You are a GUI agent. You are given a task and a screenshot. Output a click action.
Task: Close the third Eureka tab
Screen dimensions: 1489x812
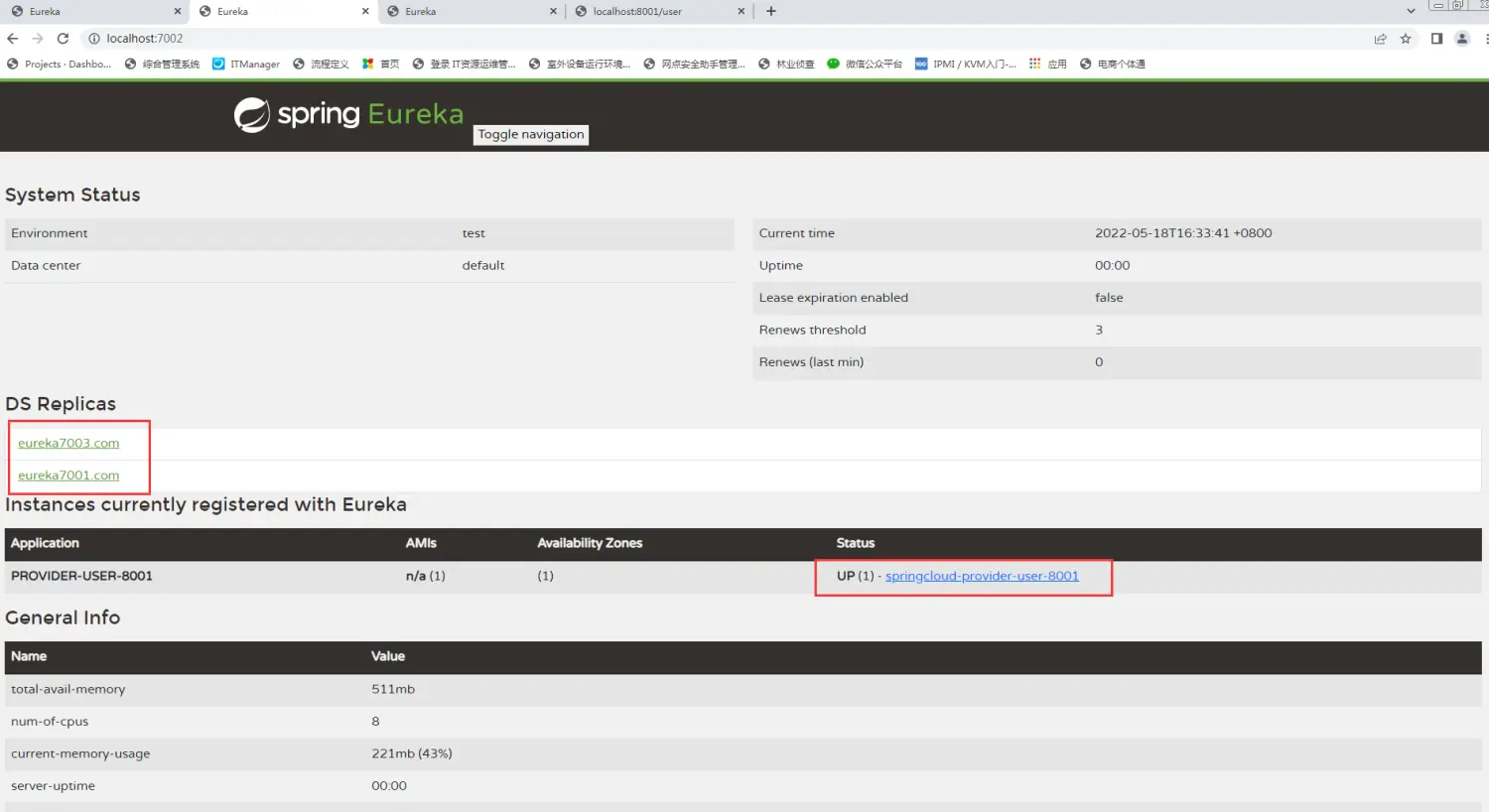553,11
